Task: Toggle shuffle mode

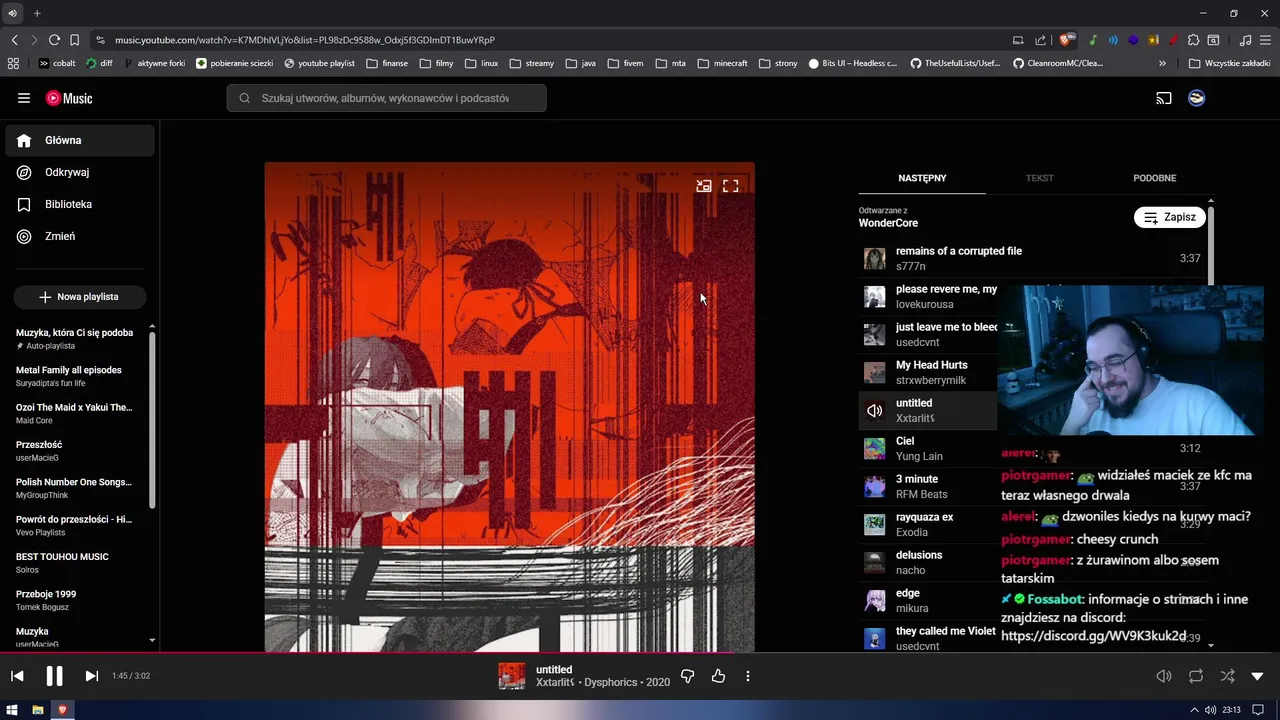Action: click(x=1227, y=676)
